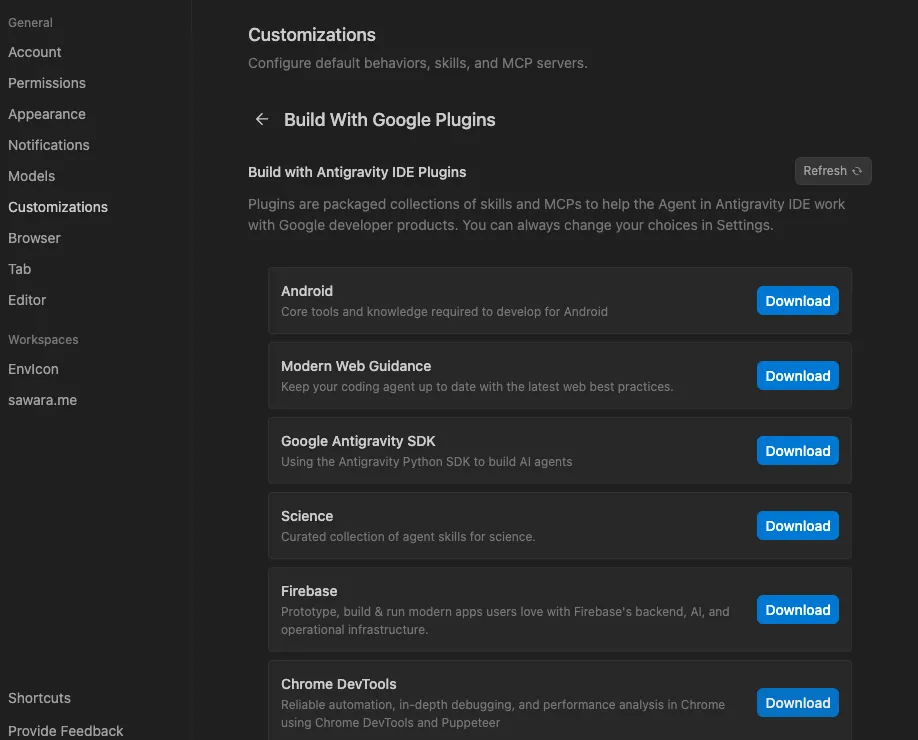
Task: Download the Android plugin
Action: pos(797,301)
